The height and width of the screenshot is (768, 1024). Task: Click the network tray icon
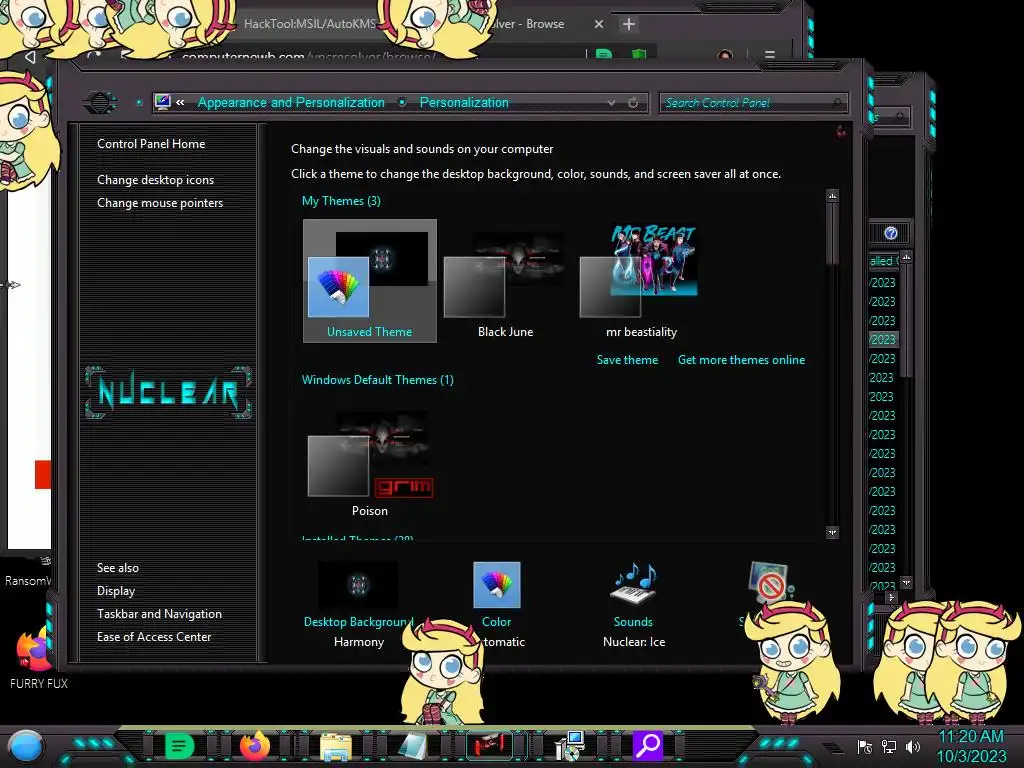pyautogui.click(x=889, y=746)
